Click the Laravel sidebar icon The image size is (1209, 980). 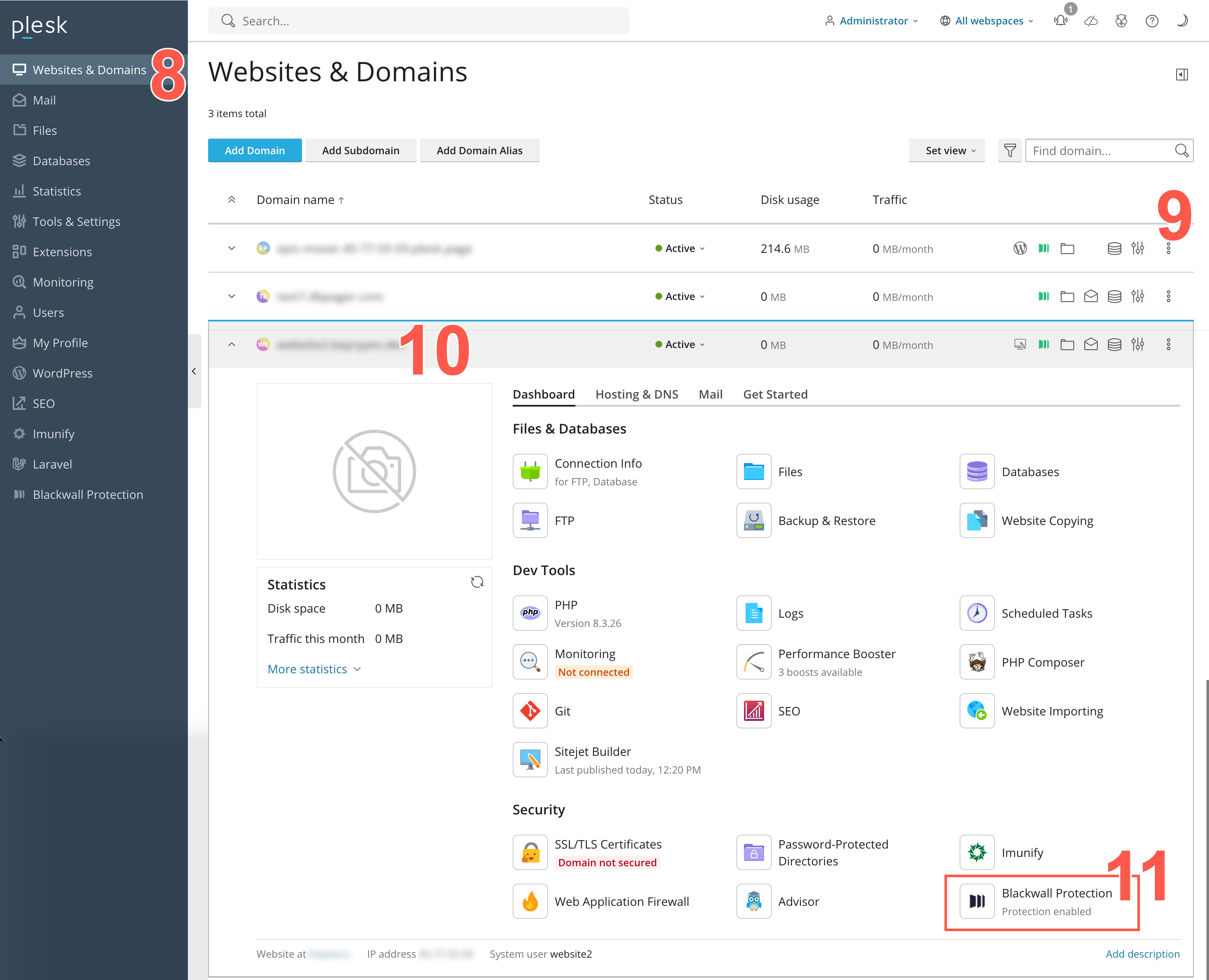(19, 463)
